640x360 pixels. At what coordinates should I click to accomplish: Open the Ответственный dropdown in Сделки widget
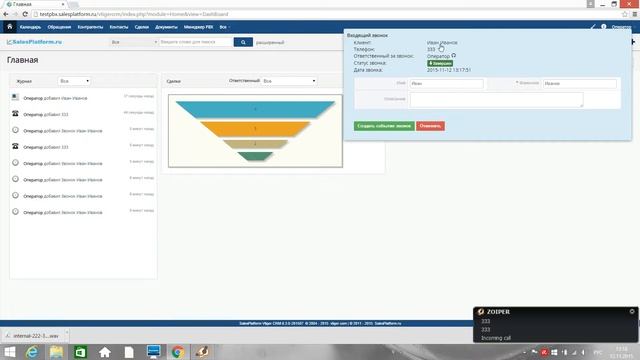pos(289,81)
